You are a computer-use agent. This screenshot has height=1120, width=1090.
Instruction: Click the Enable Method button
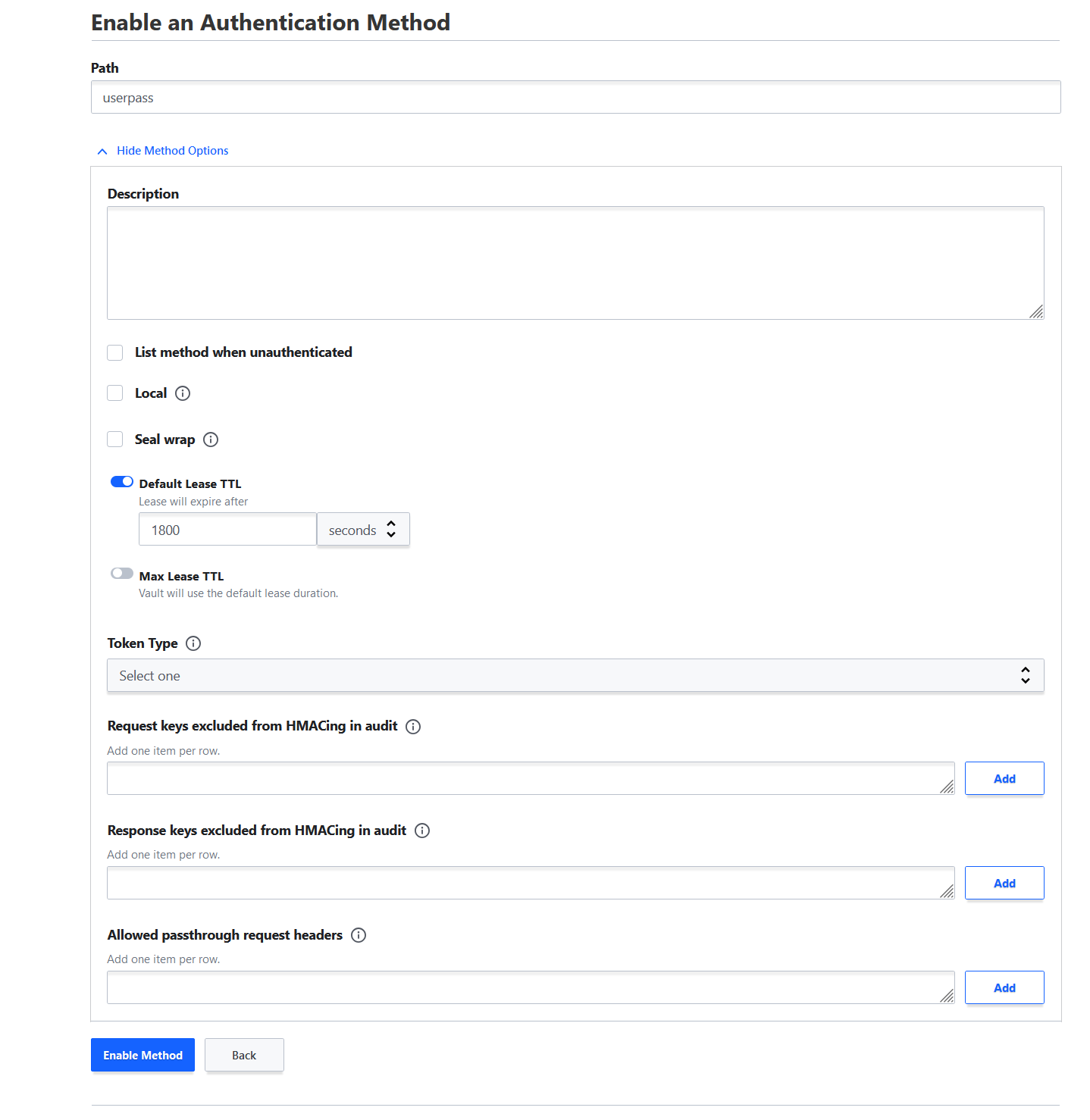pos(143,1055)
